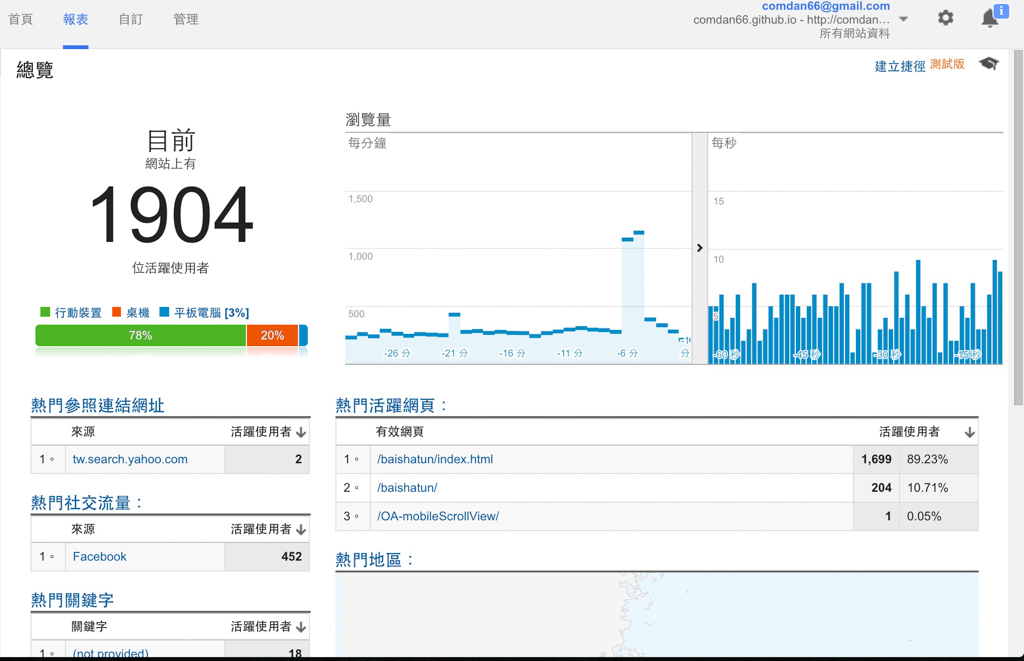Expand the per-second chart chevron arrow
Screen dimensions: 1024x661
699,248
